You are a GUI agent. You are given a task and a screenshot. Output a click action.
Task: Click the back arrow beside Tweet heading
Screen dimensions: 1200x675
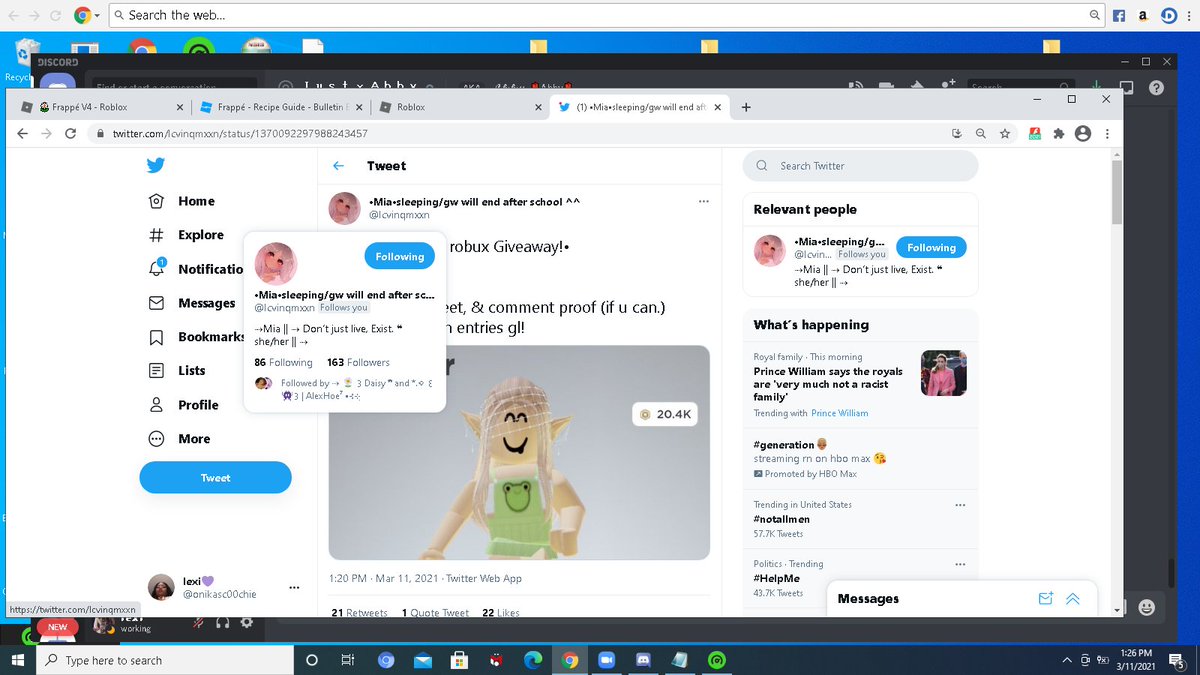[339, 166]
